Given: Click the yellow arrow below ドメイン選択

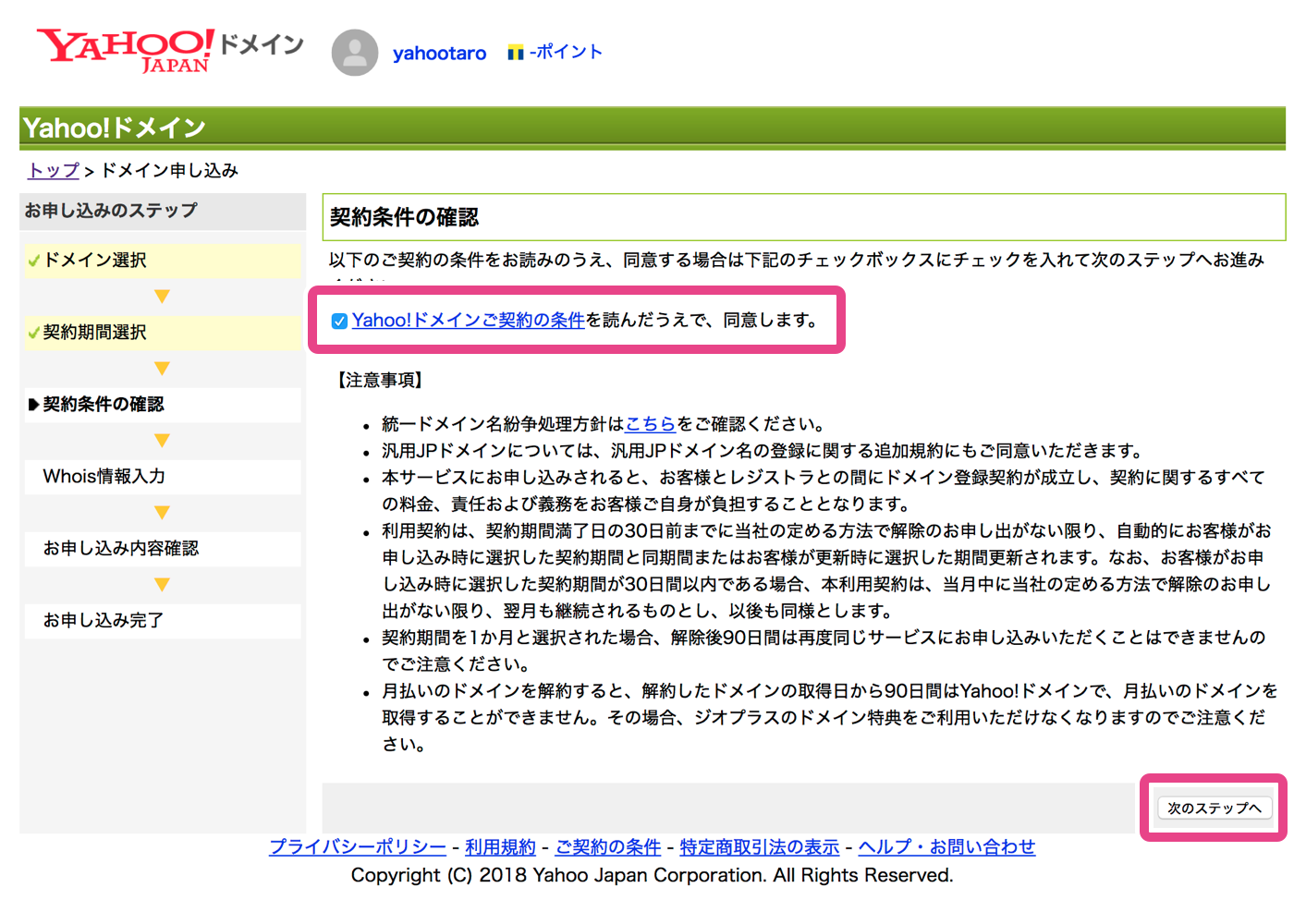Looking at the screenshot, I should 162,297.
